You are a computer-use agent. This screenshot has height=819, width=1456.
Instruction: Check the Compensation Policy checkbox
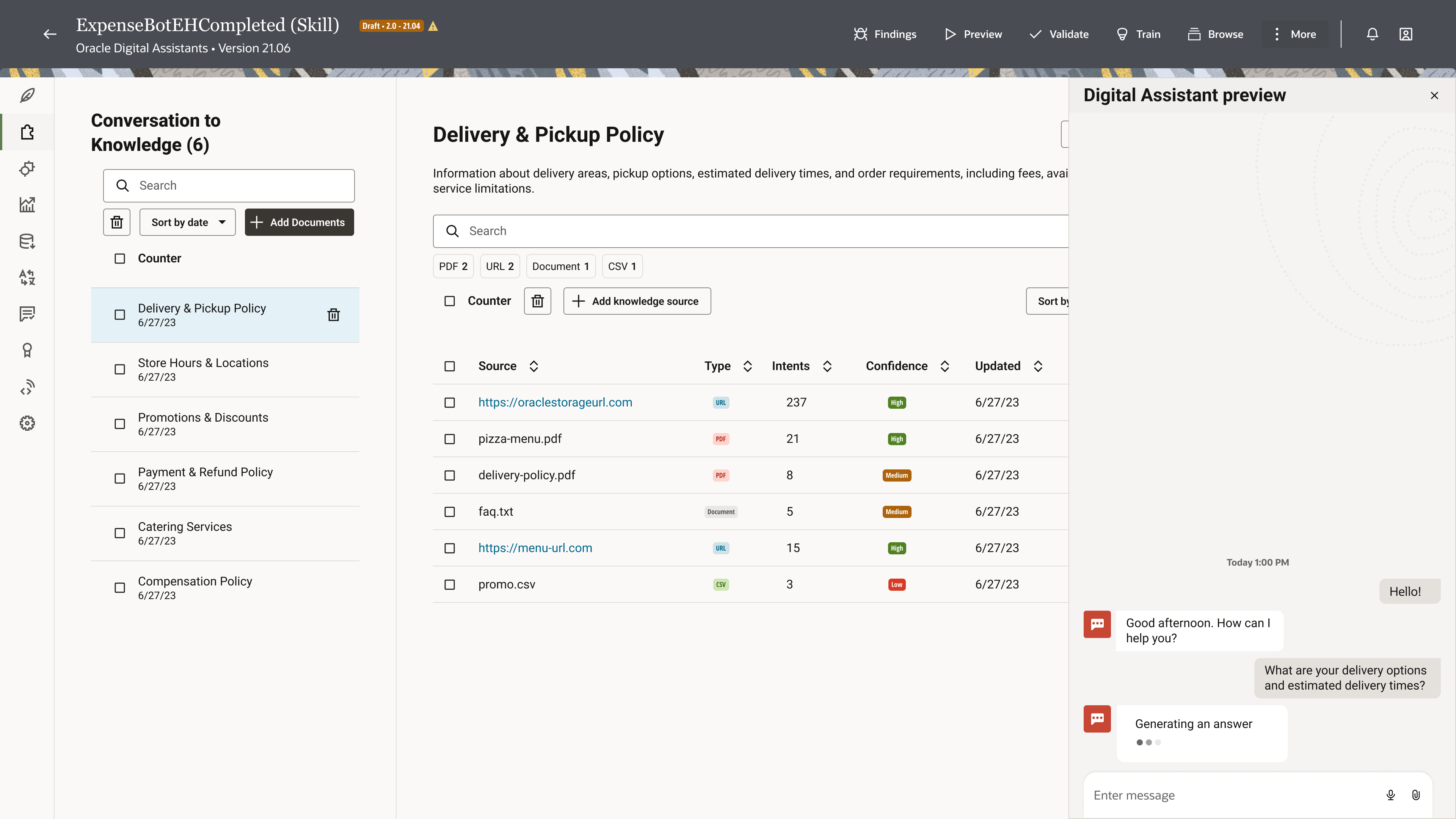[x=120, y=588]
